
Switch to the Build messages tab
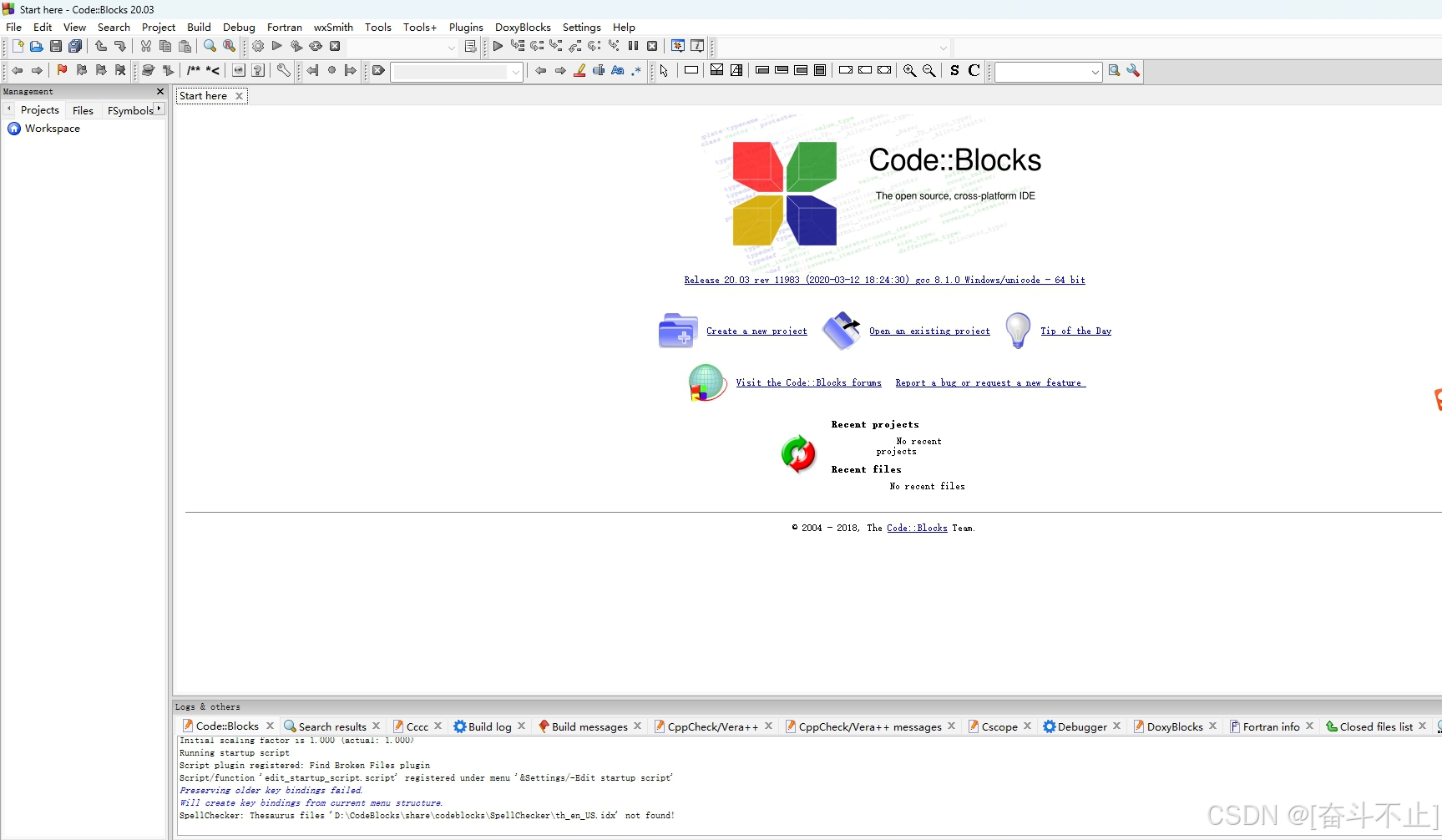coord(589,726)
